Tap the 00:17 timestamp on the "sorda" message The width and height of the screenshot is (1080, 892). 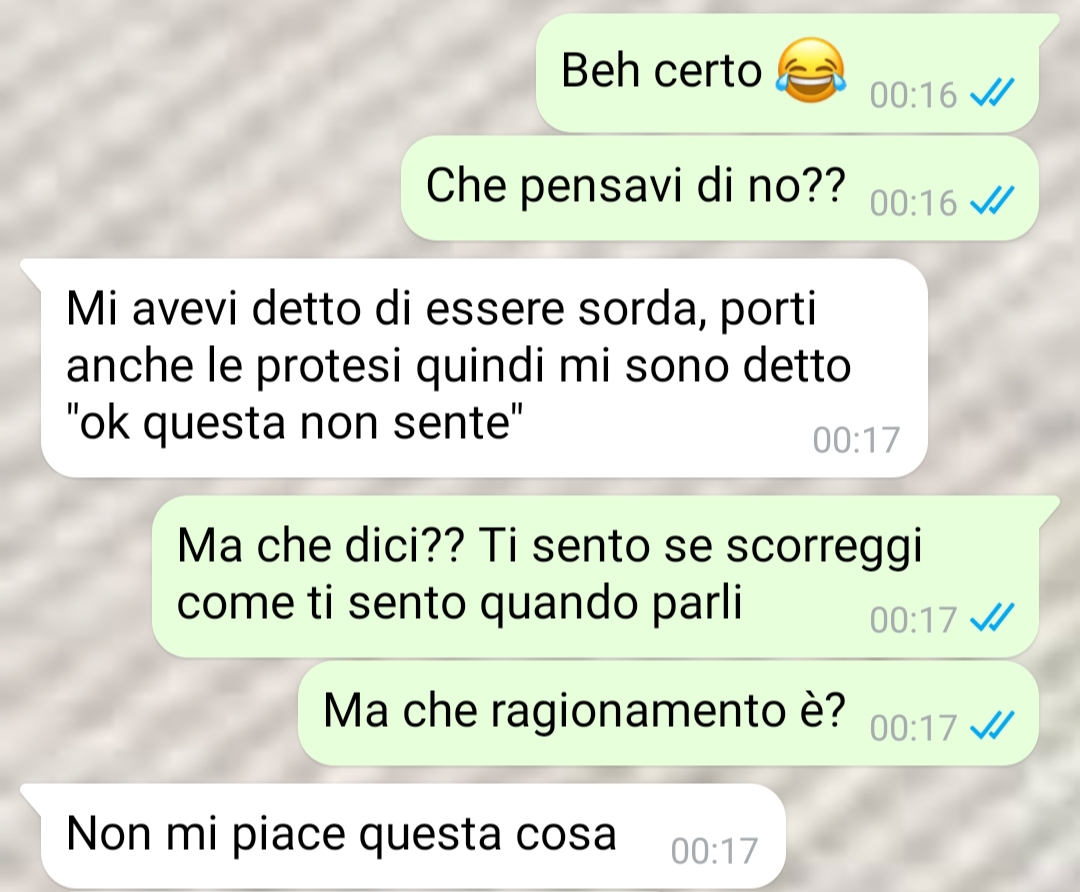click(856, 439)
